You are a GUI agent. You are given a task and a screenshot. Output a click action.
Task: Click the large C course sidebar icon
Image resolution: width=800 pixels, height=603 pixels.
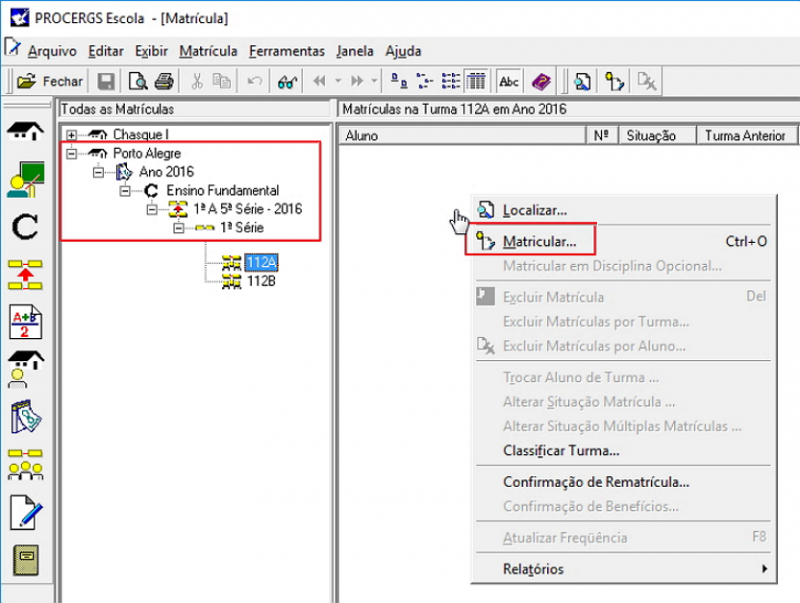coord(25,227)
